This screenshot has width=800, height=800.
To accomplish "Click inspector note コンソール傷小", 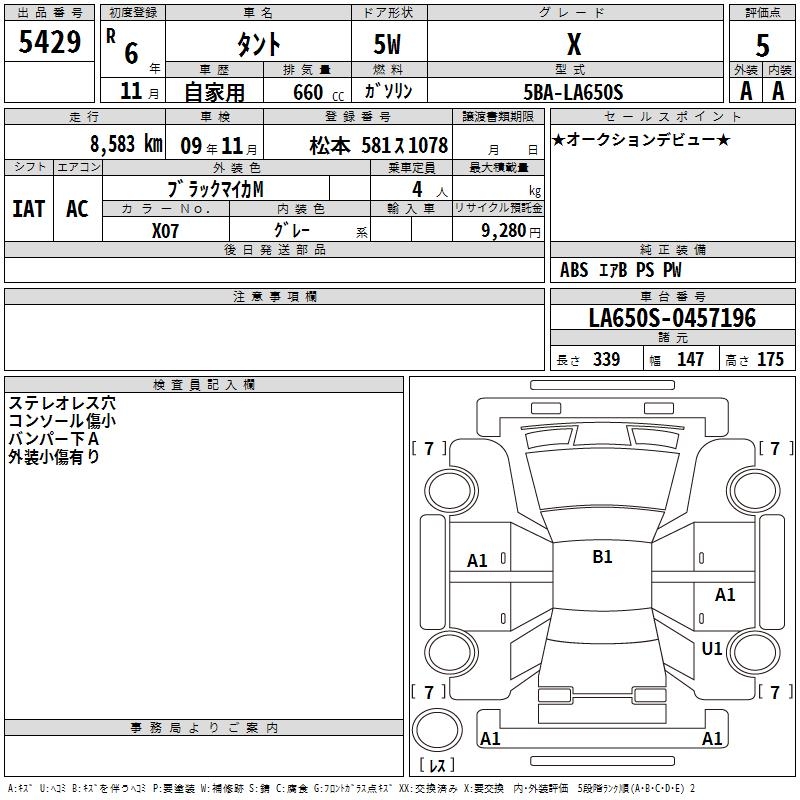I will coord(62,421).
